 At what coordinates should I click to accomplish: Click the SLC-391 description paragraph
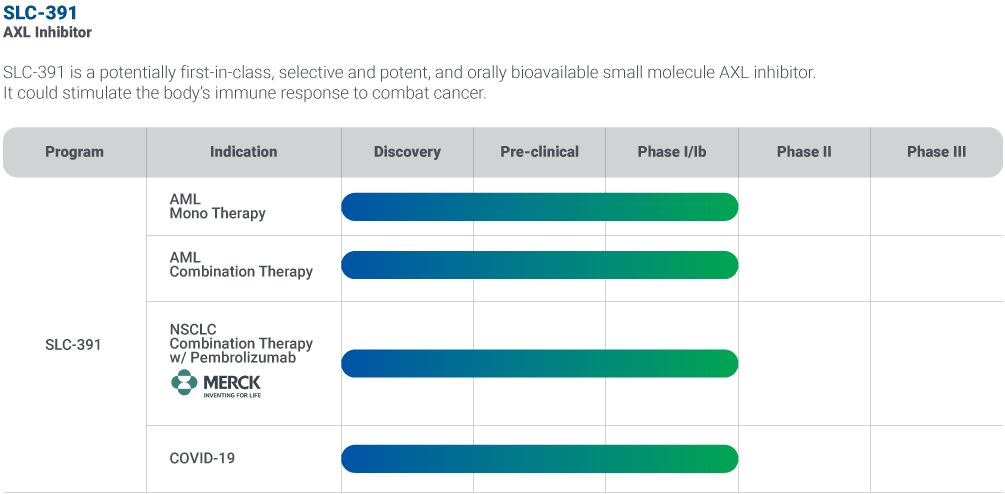tap(410, 83)
